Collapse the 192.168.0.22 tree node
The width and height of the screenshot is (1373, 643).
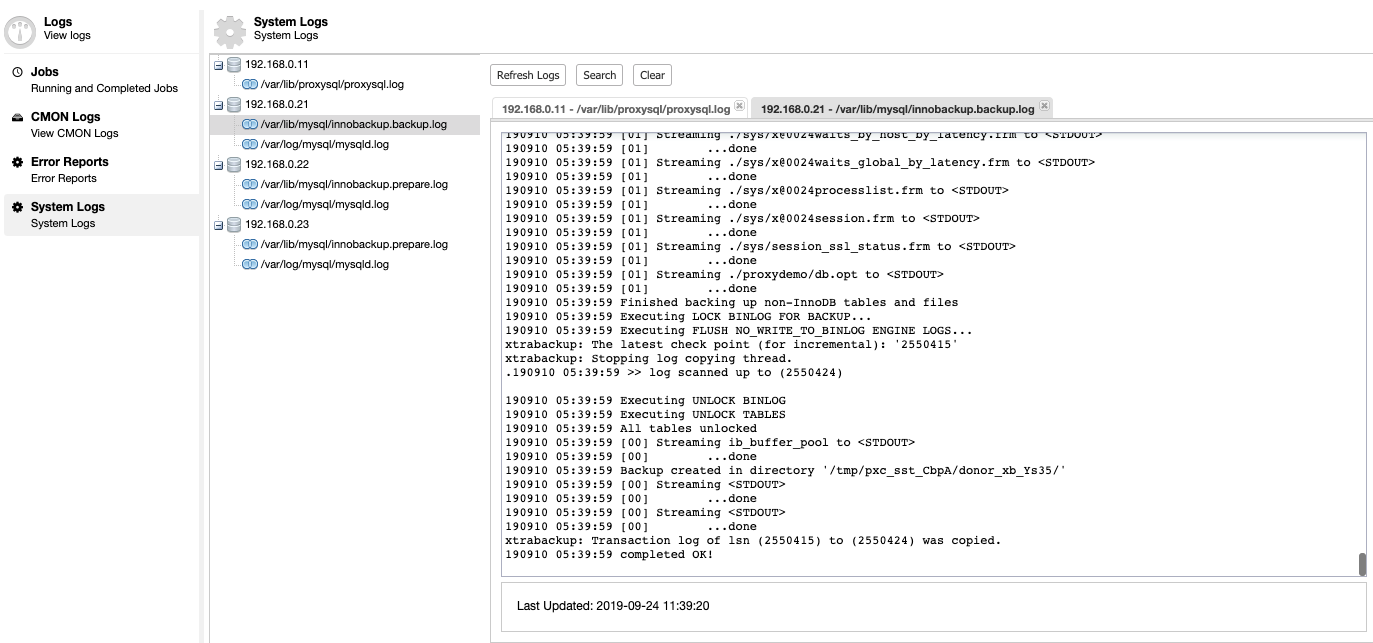219,165
